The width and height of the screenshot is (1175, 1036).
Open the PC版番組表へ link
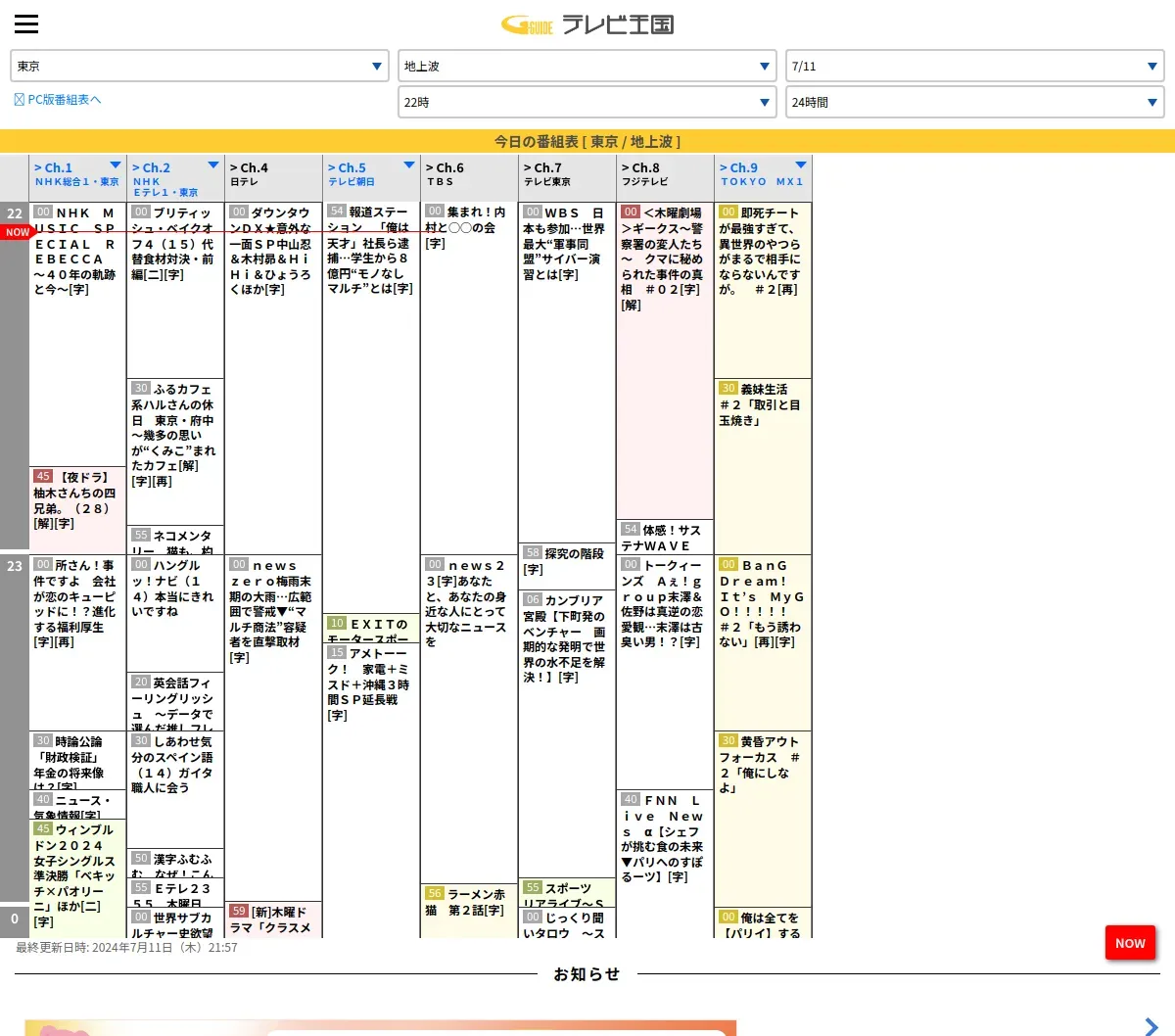(x=58, y=100)
